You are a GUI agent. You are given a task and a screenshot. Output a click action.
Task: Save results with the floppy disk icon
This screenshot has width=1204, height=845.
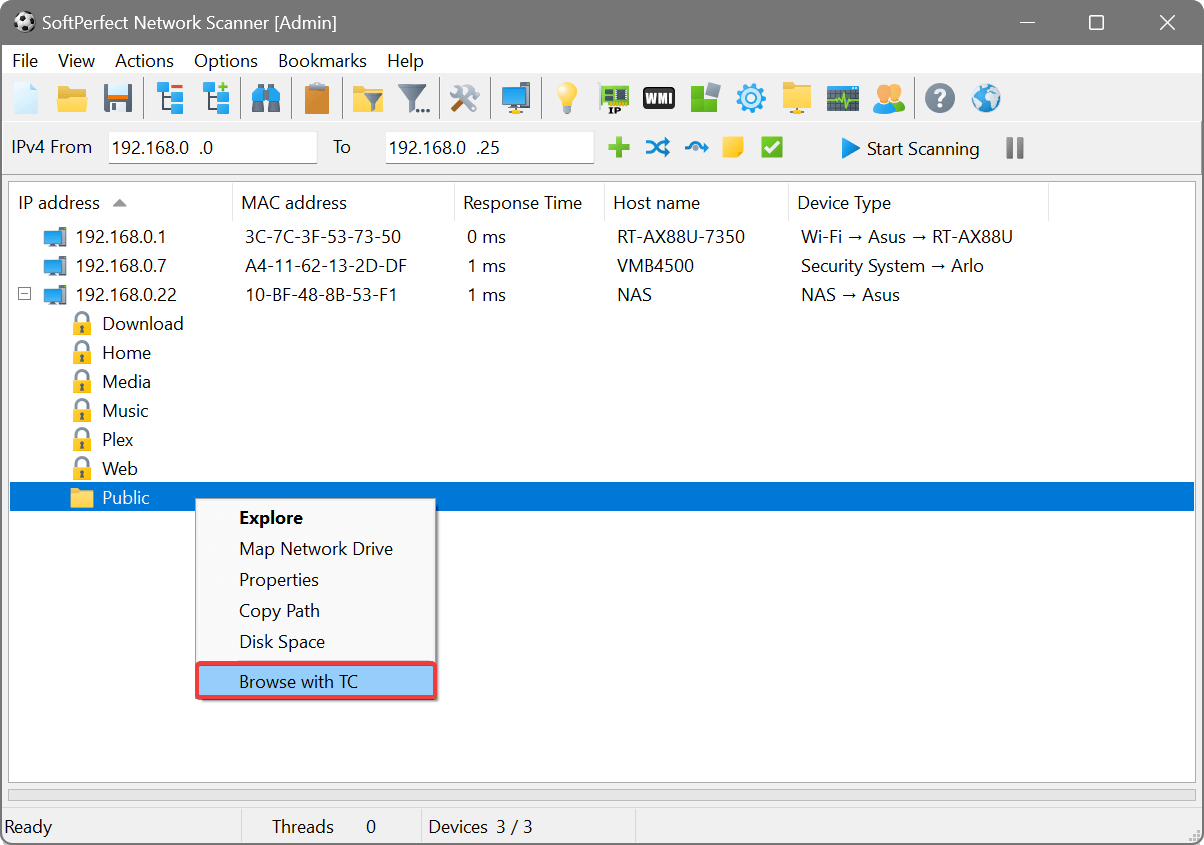[x=118, y=98]
